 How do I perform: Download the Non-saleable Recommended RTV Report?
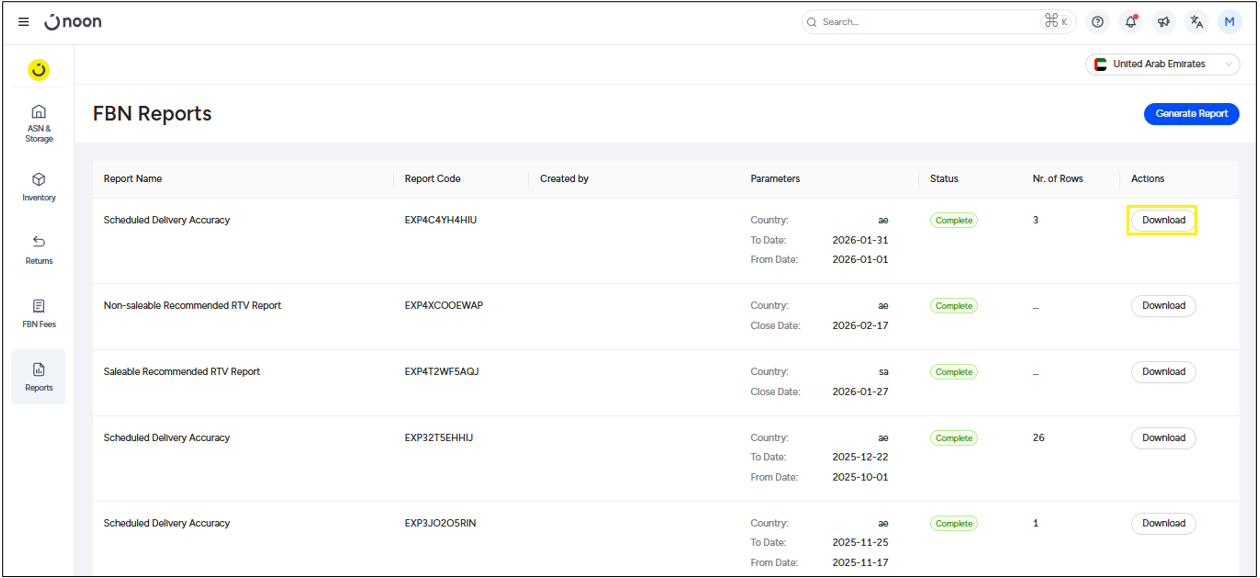pos(1163,306)
